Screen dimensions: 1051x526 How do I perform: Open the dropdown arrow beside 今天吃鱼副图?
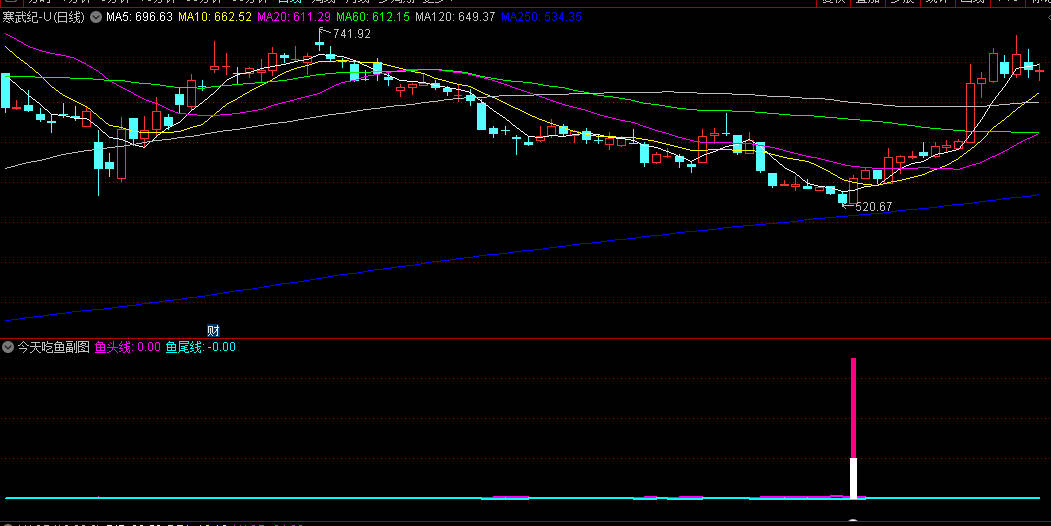[8, 347]
